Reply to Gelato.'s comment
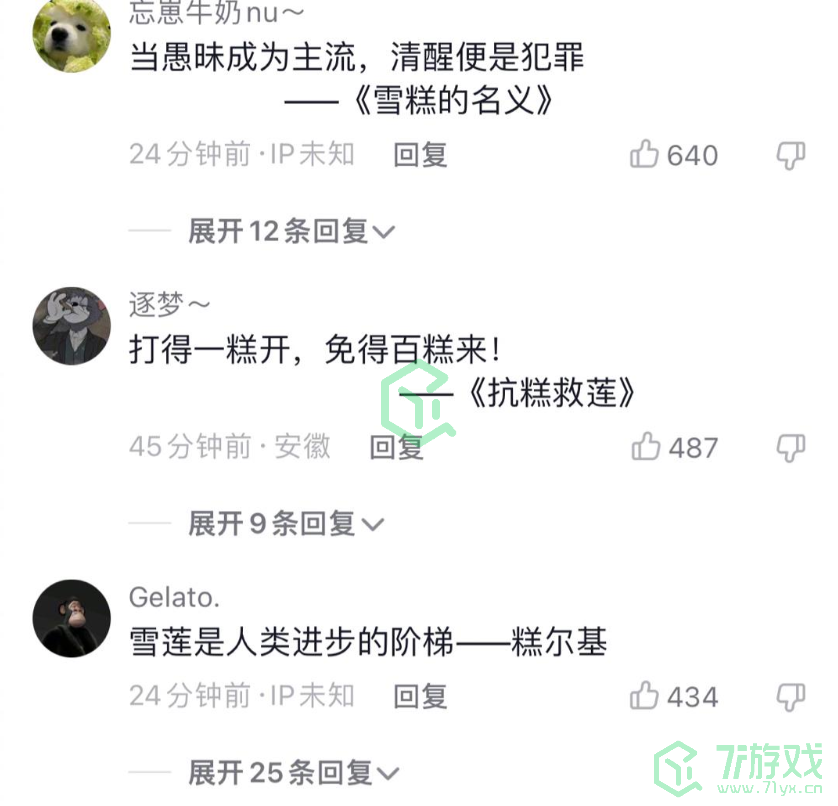This screenshot has width=838, height=806. [420, 696]
